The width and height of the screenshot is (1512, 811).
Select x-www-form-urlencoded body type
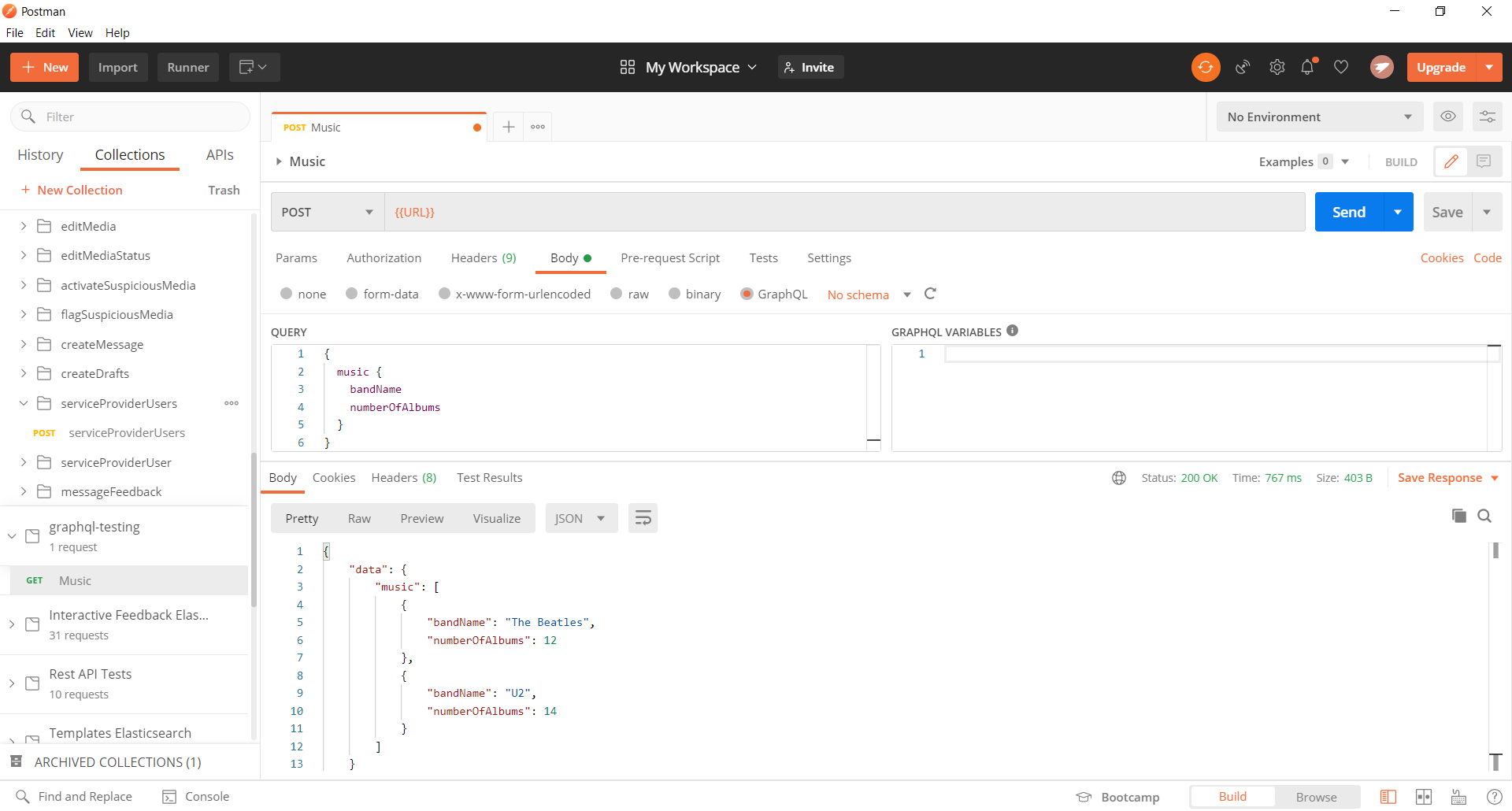[x=444, y=294]
